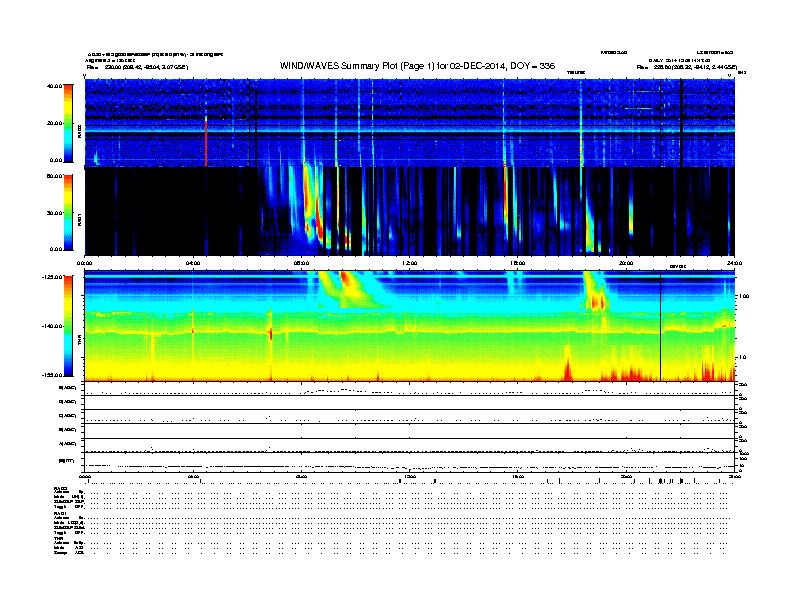The height and width of the screenshot is (612, 792).
Task: Click the TNR status block heading at bottom
Action: (x=58, y=538)
